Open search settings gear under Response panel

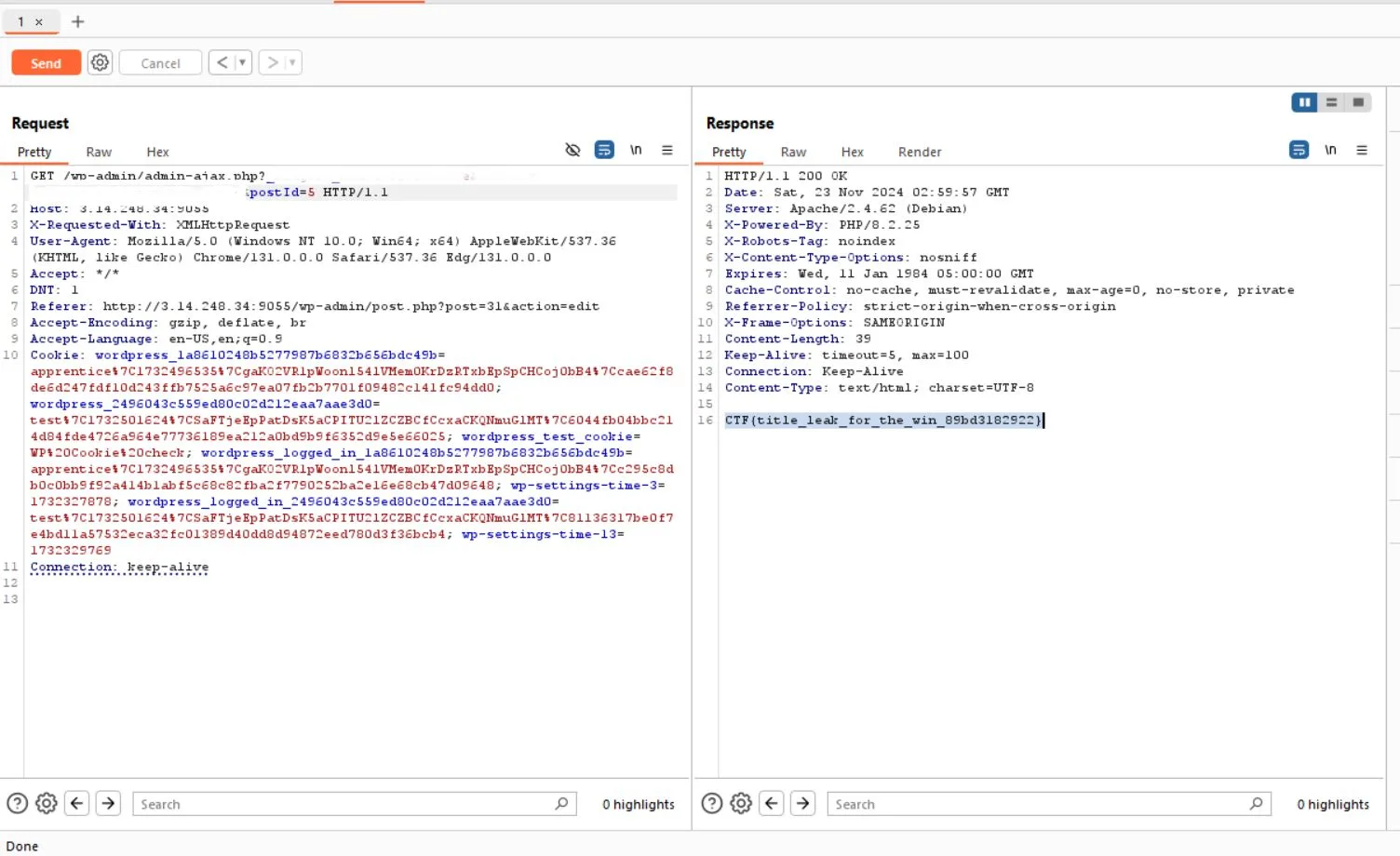741,803
